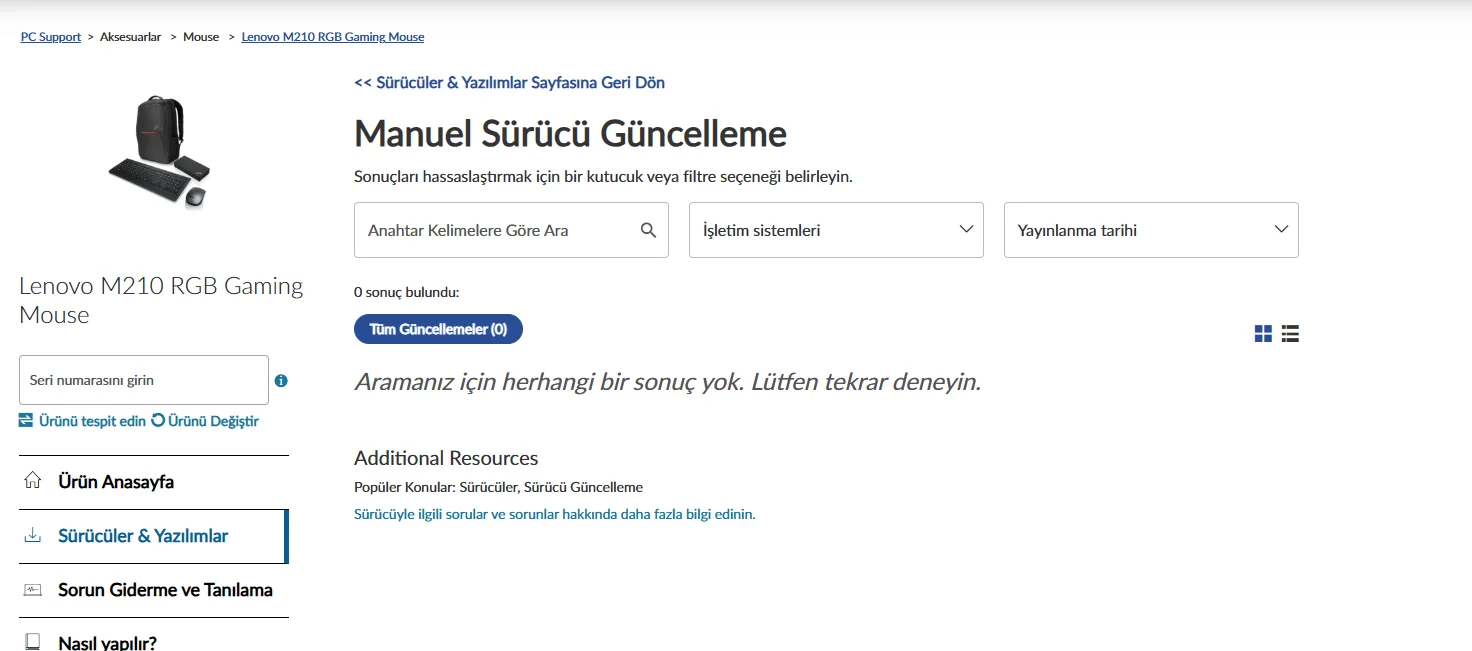Image resolution: width=1472 pixels, height=651 pixels.
Task: Open the Sürücüyle ilgili sorular link
Action: click(x=555, y=514)
